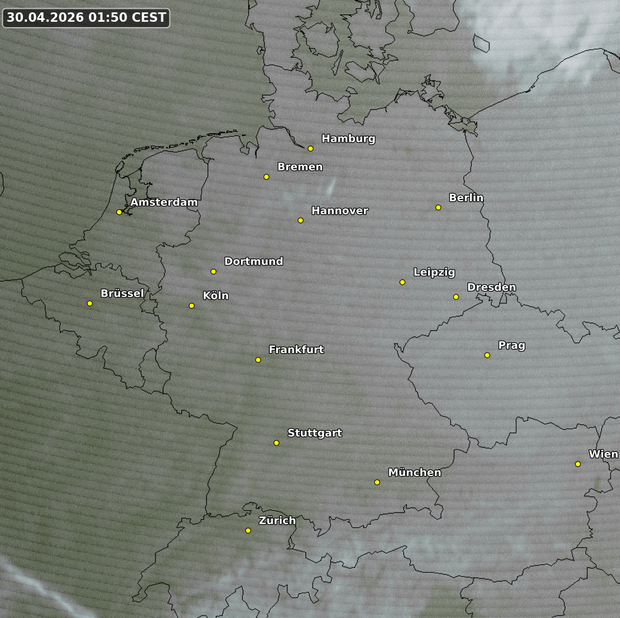Select the Brüssel location dot
This screenshot has height=618, width=620.
tap(89, 303)
